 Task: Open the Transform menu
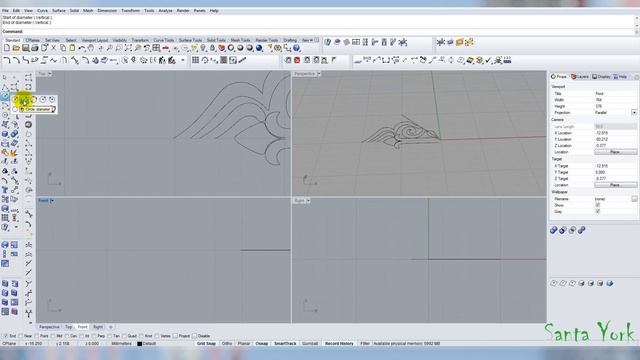(131, 11)
